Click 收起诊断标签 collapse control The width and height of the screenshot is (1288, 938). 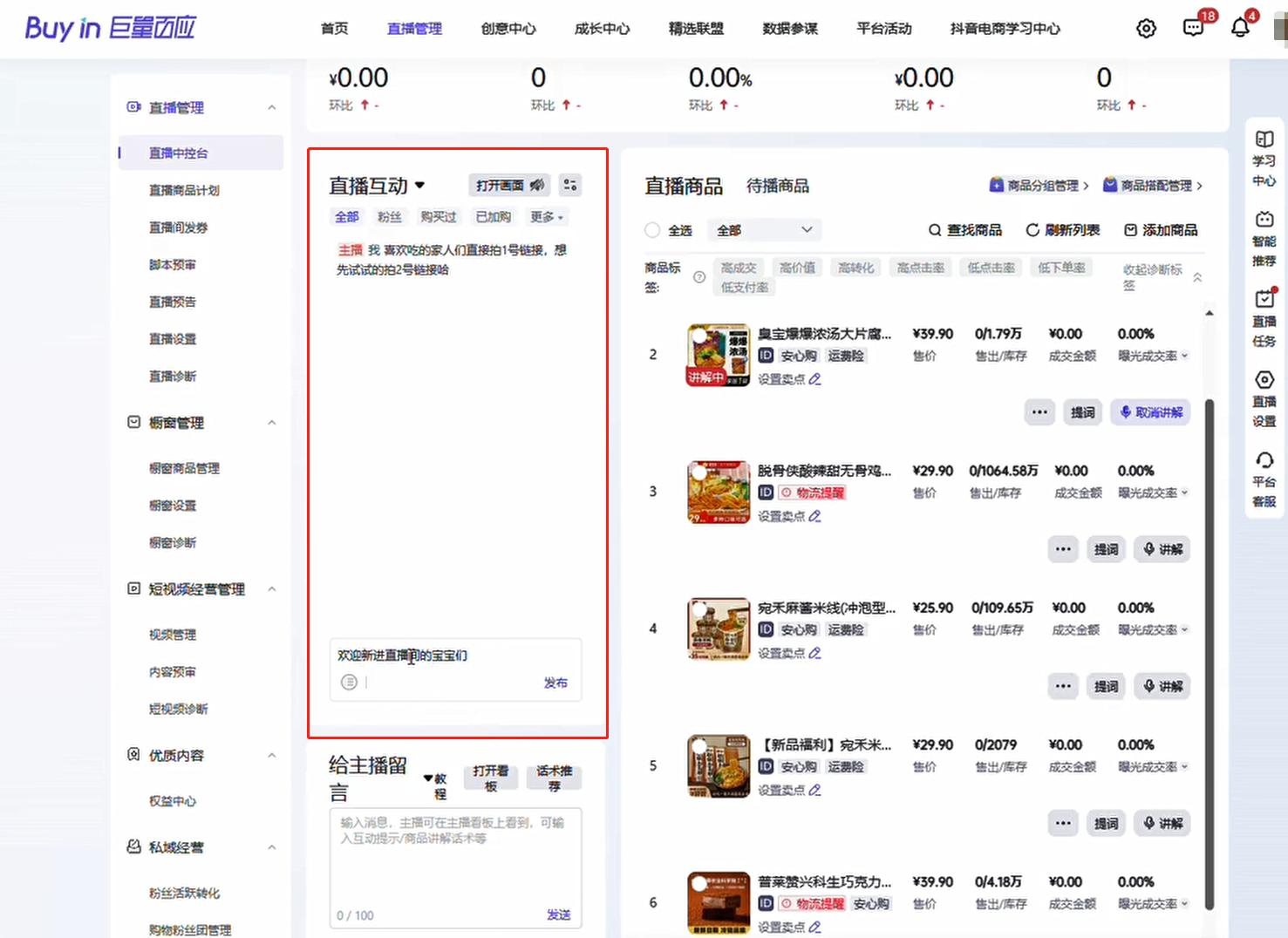tap(1162, 277)
